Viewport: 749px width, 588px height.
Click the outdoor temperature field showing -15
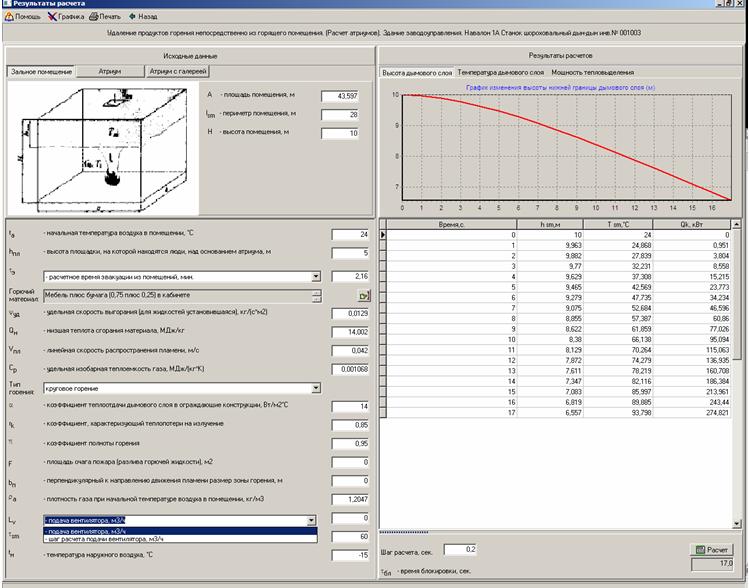click(x=351, y=555)
